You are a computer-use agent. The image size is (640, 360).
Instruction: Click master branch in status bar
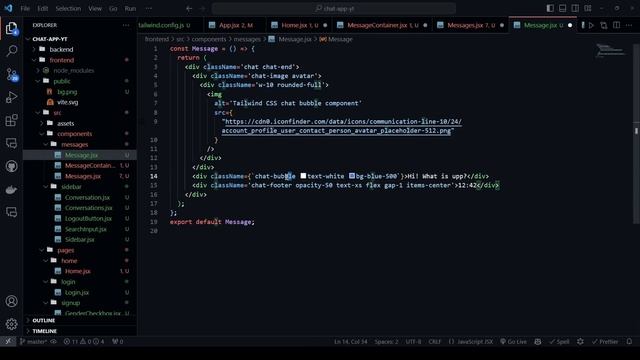coord(34,342)
